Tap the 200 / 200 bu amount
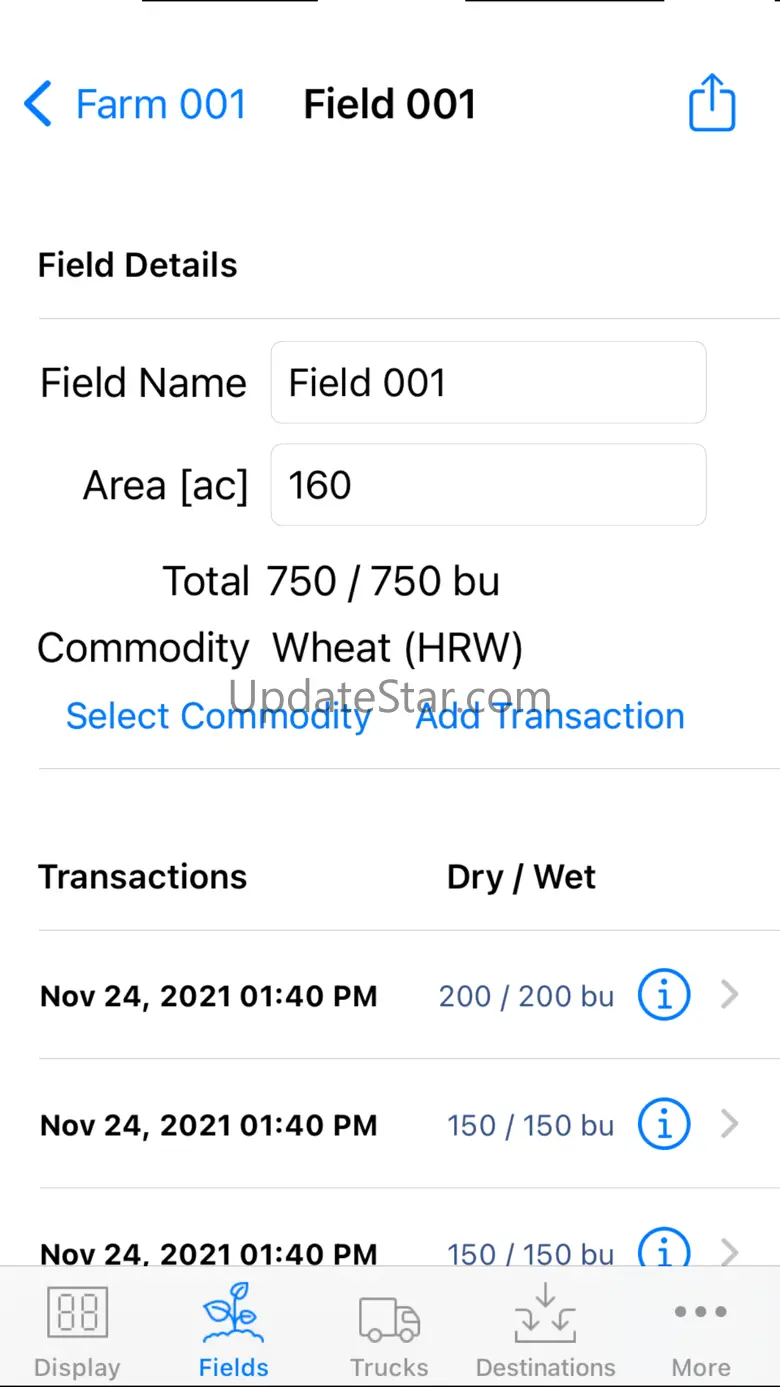 point(526,996)
